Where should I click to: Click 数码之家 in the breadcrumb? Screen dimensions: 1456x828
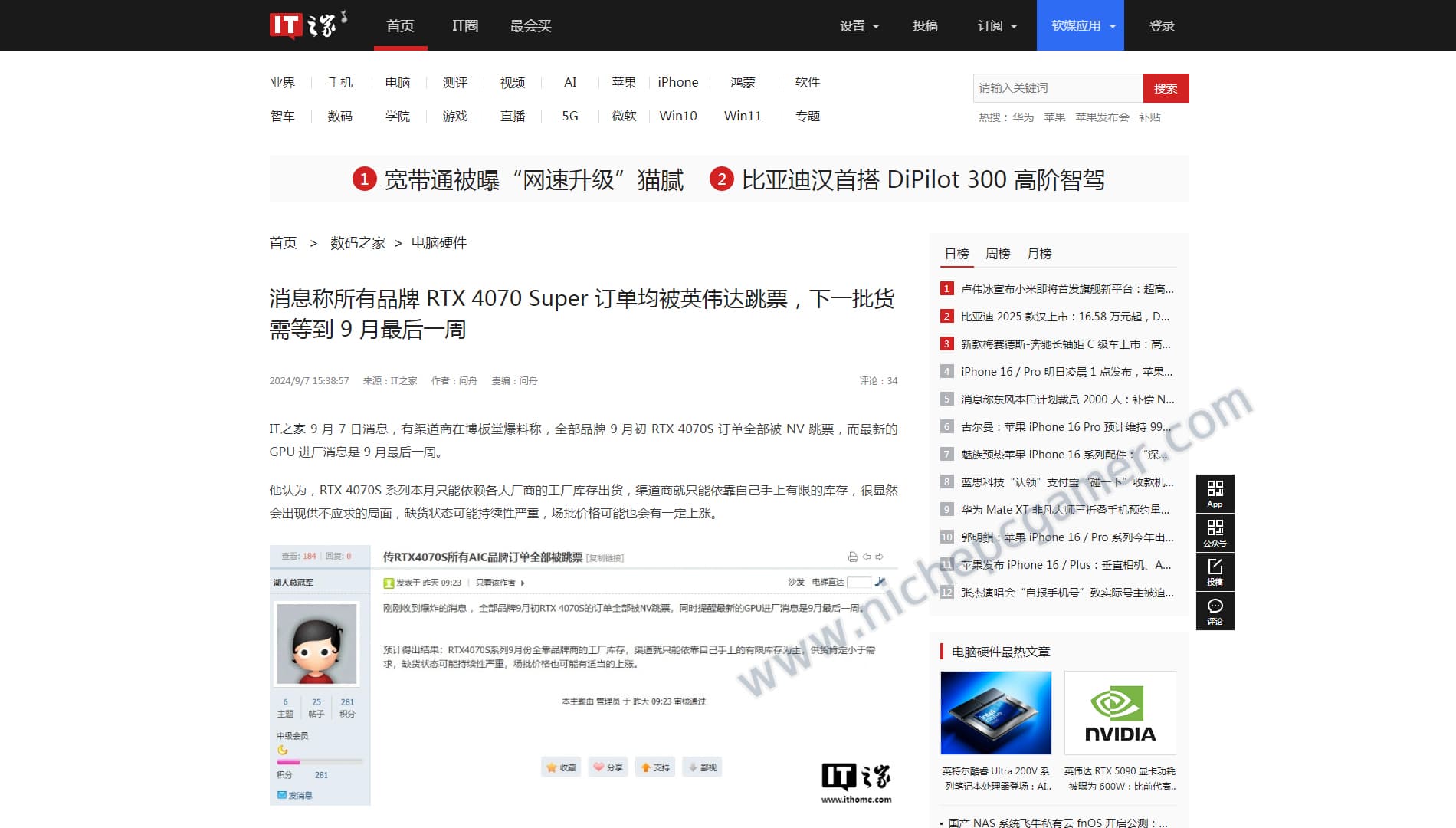tap(358, 243)
